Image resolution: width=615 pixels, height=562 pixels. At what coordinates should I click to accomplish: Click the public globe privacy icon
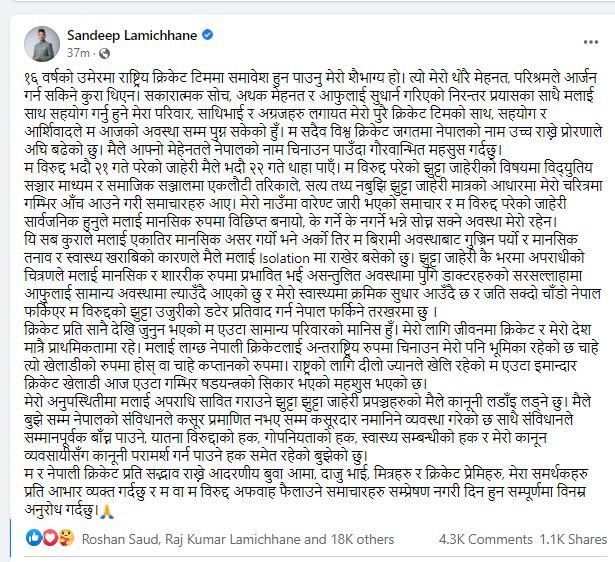[x=104, y=53]
